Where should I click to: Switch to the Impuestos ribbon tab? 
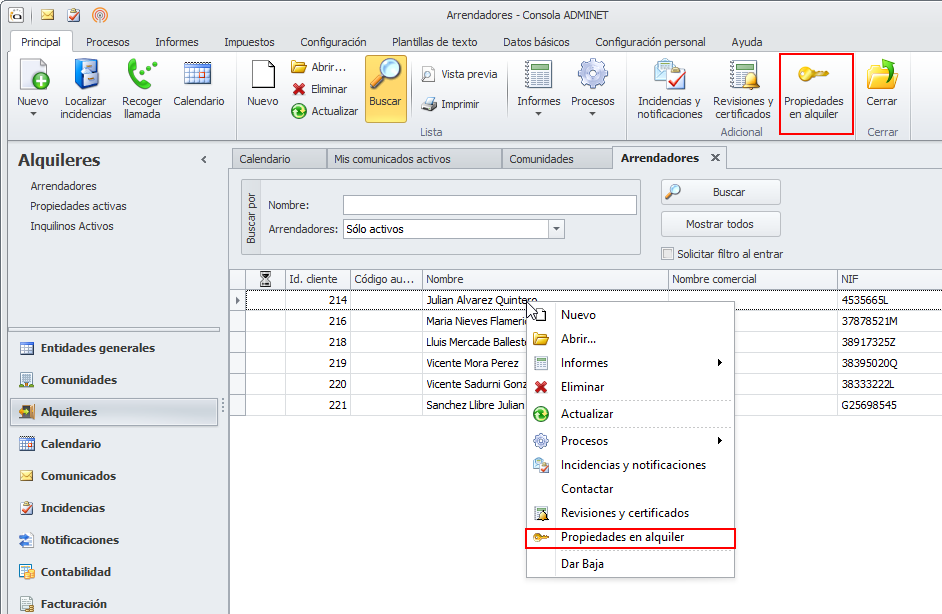[x=249, y=42]
